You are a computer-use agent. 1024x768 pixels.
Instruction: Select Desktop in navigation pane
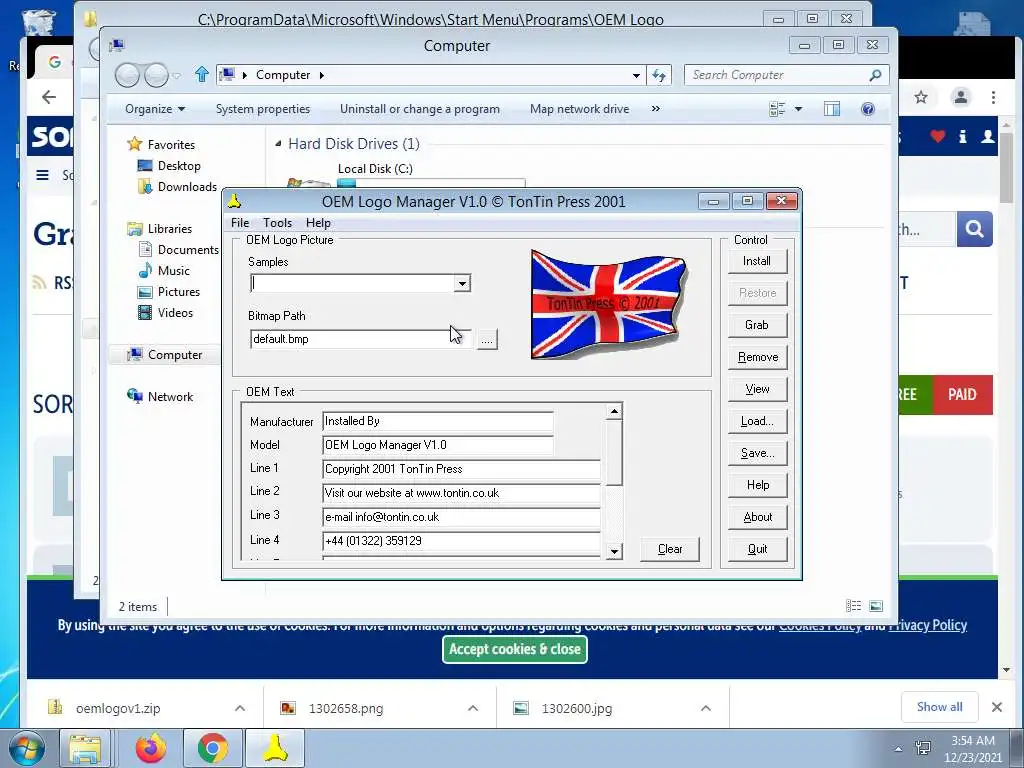click(179, 166)
